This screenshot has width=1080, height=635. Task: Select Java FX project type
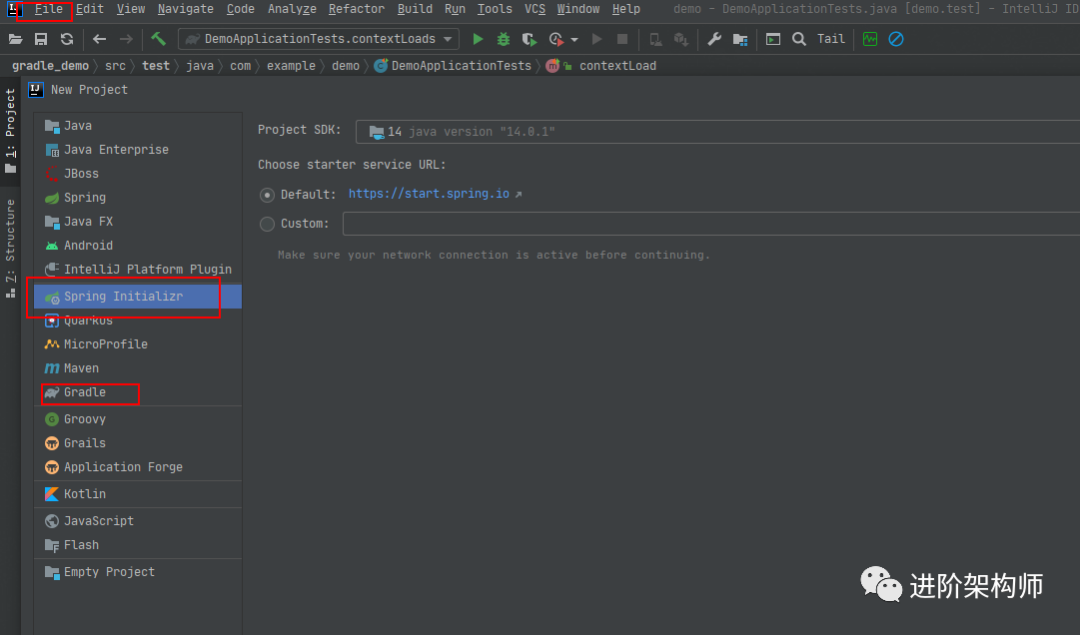(138, 222)
